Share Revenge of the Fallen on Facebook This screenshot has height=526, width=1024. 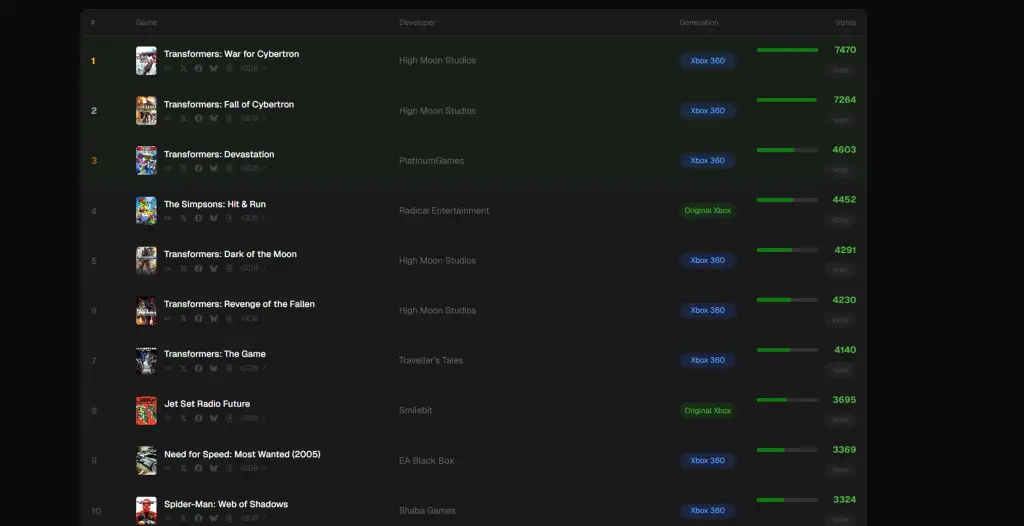[199, 318]
